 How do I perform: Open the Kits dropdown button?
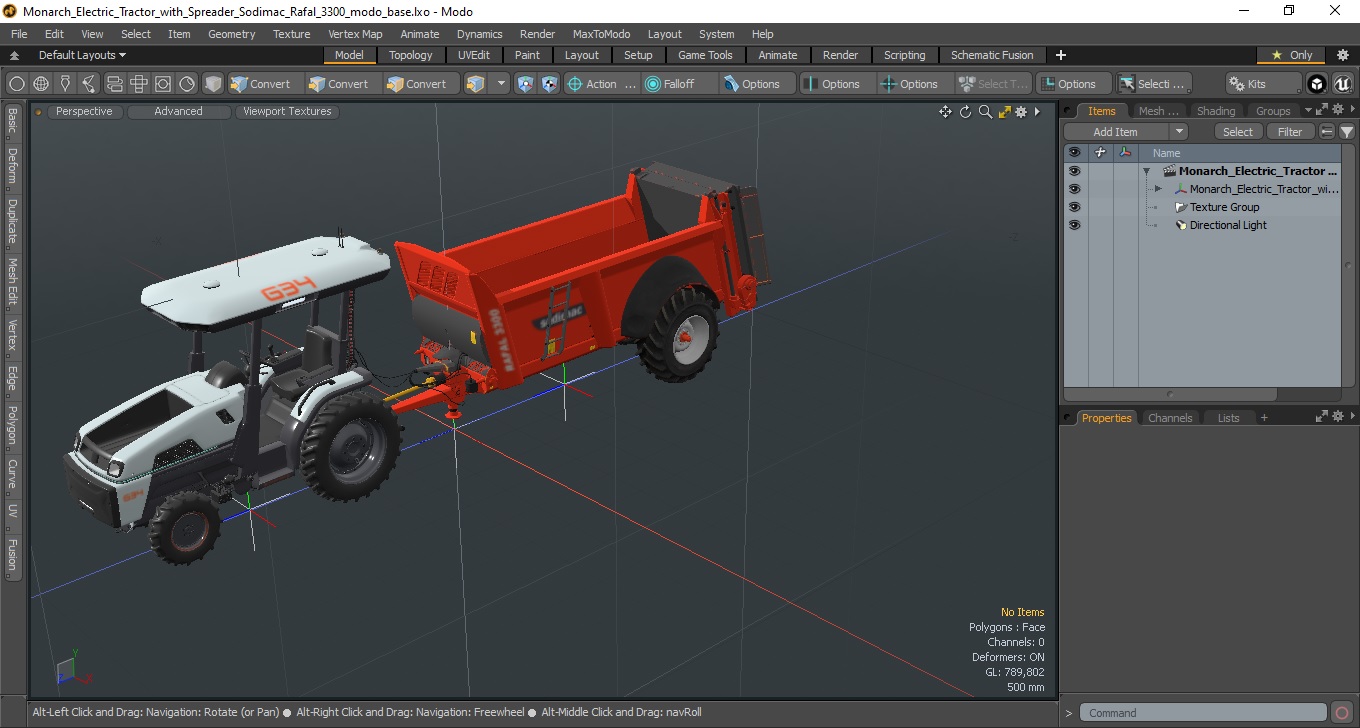[1264, 84]
